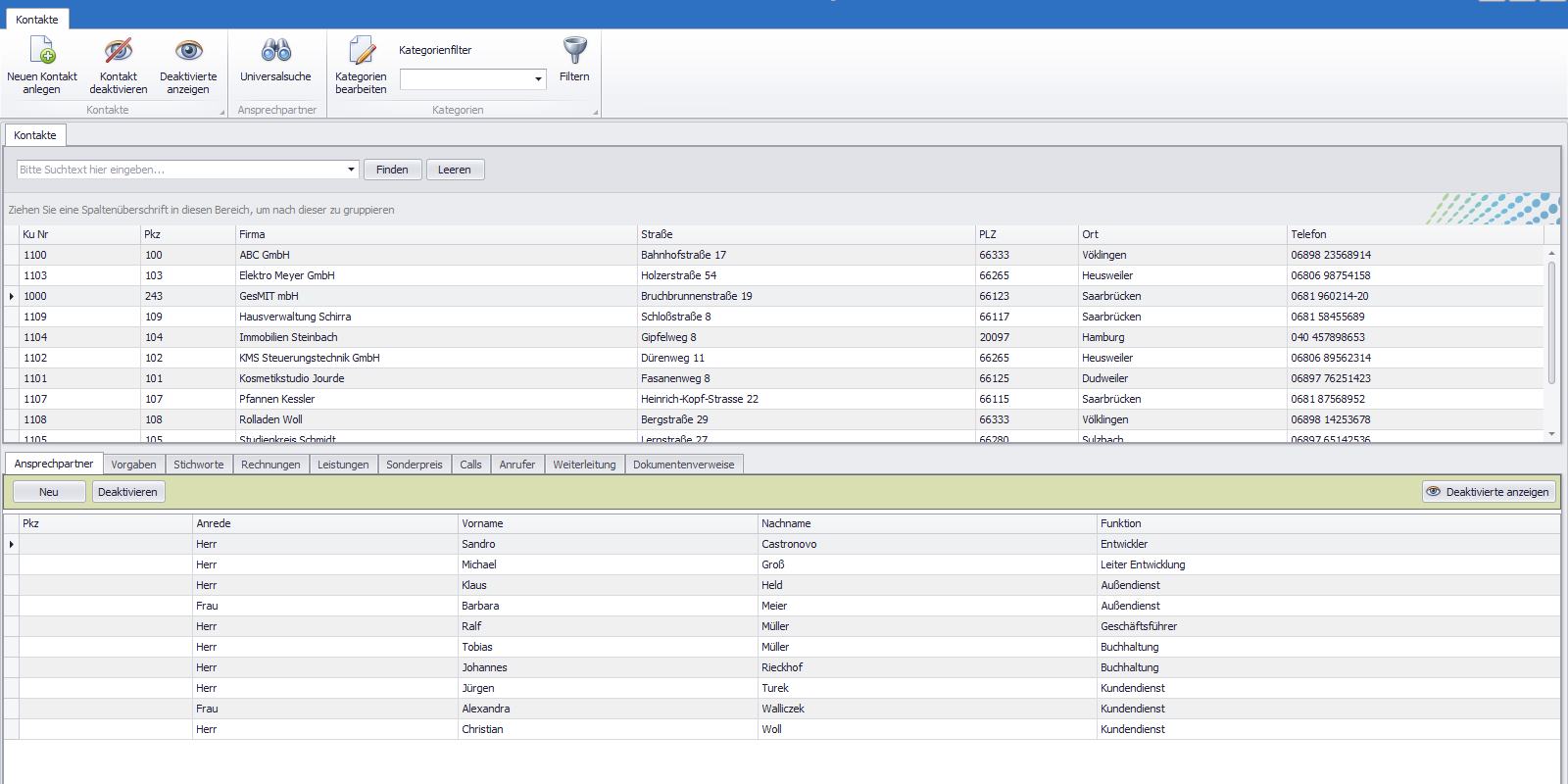The height and width of the screenshot is (784, 1568).
Task: Open the Dokumentenverweise tab
Action: 683,465
